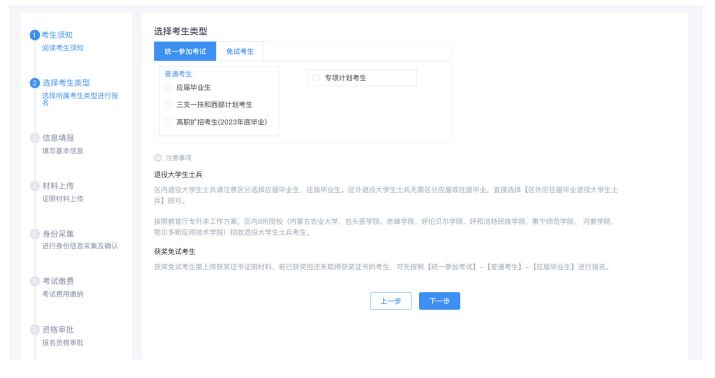Image resolution: width=715 pixels, height=378 pixels.
Task: Switch to the 免试考生 tab
Action: point(240,52)
